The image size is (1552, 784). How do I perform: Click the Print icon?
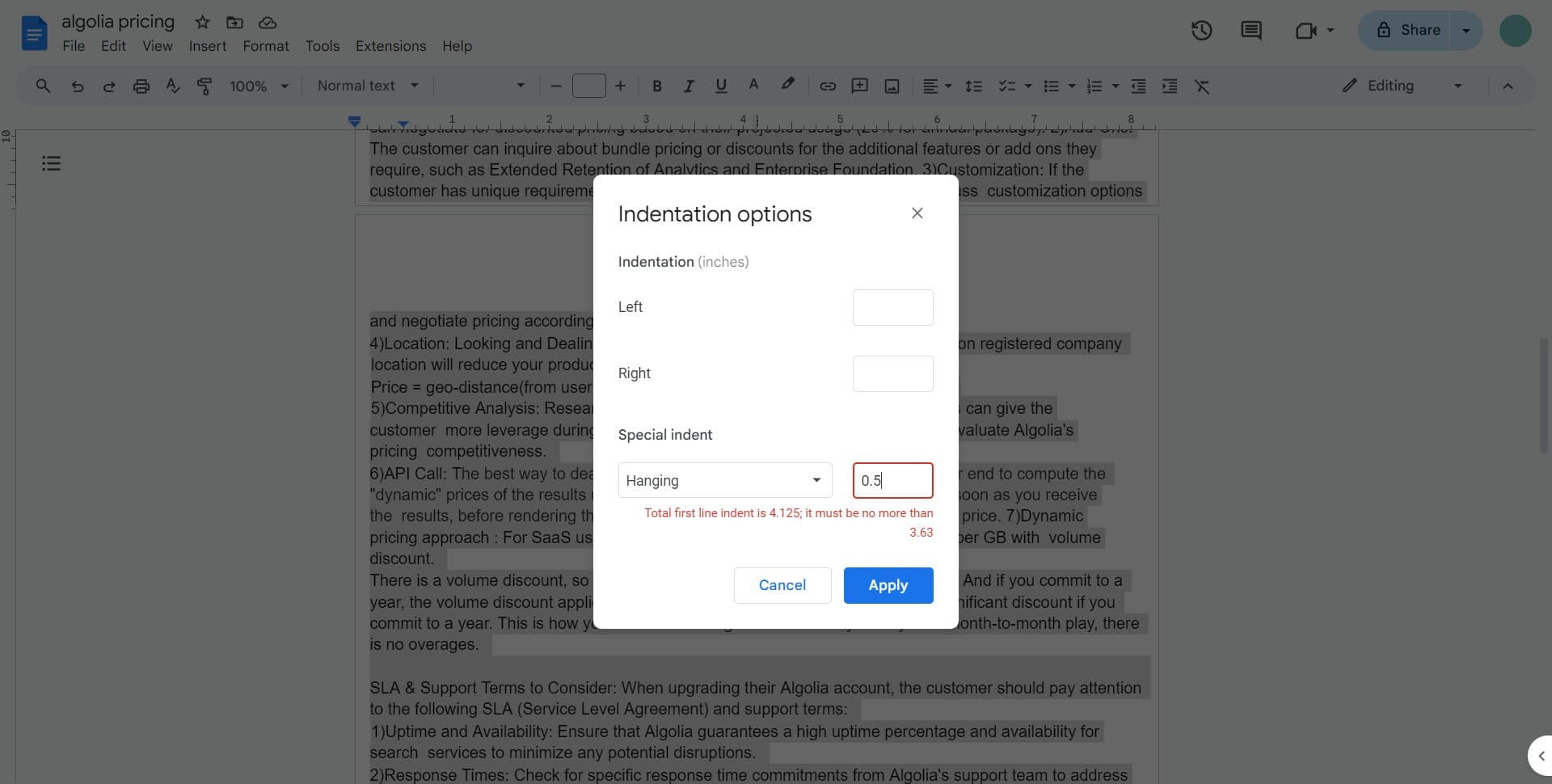(141, 86)
